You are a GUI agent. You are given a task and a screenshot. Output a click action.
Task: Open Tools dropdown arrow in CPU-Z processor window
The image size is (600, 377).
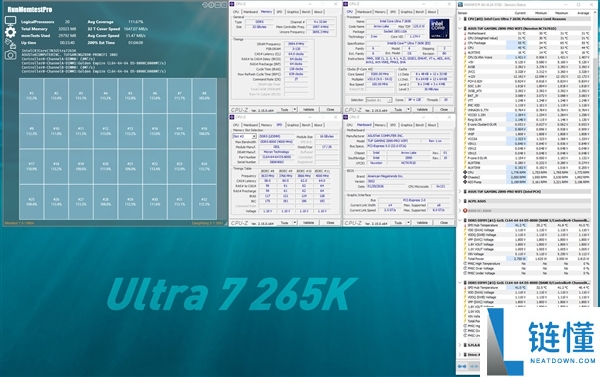click(x=408, y=109)
